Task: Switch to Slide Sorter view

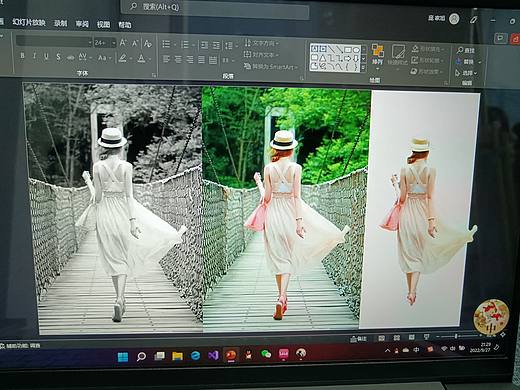Action: click(397, 338)
